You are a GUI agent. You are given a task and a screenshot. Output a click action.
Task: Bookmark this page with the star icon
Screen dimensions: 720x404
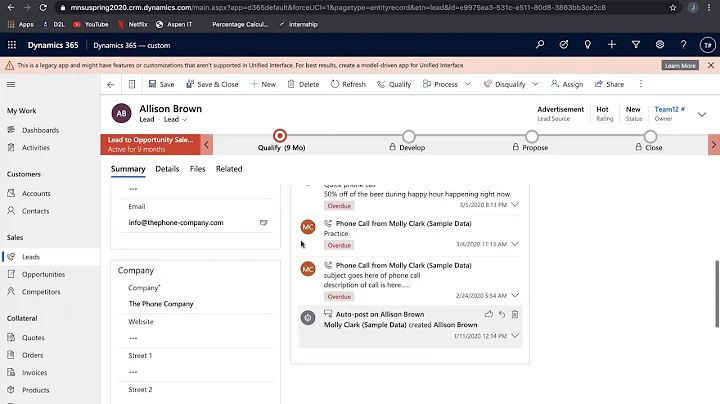pyautogui.click(x=673, y=7)
